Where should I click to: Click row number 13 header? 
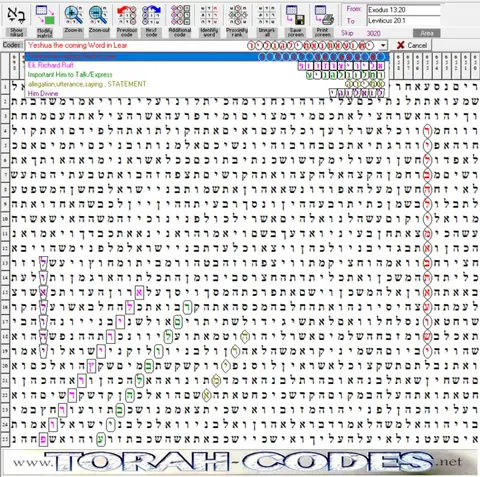[5, 263]
